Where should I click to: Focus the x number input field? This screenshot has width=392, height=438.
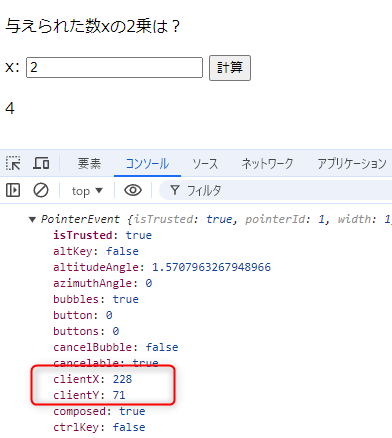click(x=114, y=68)
